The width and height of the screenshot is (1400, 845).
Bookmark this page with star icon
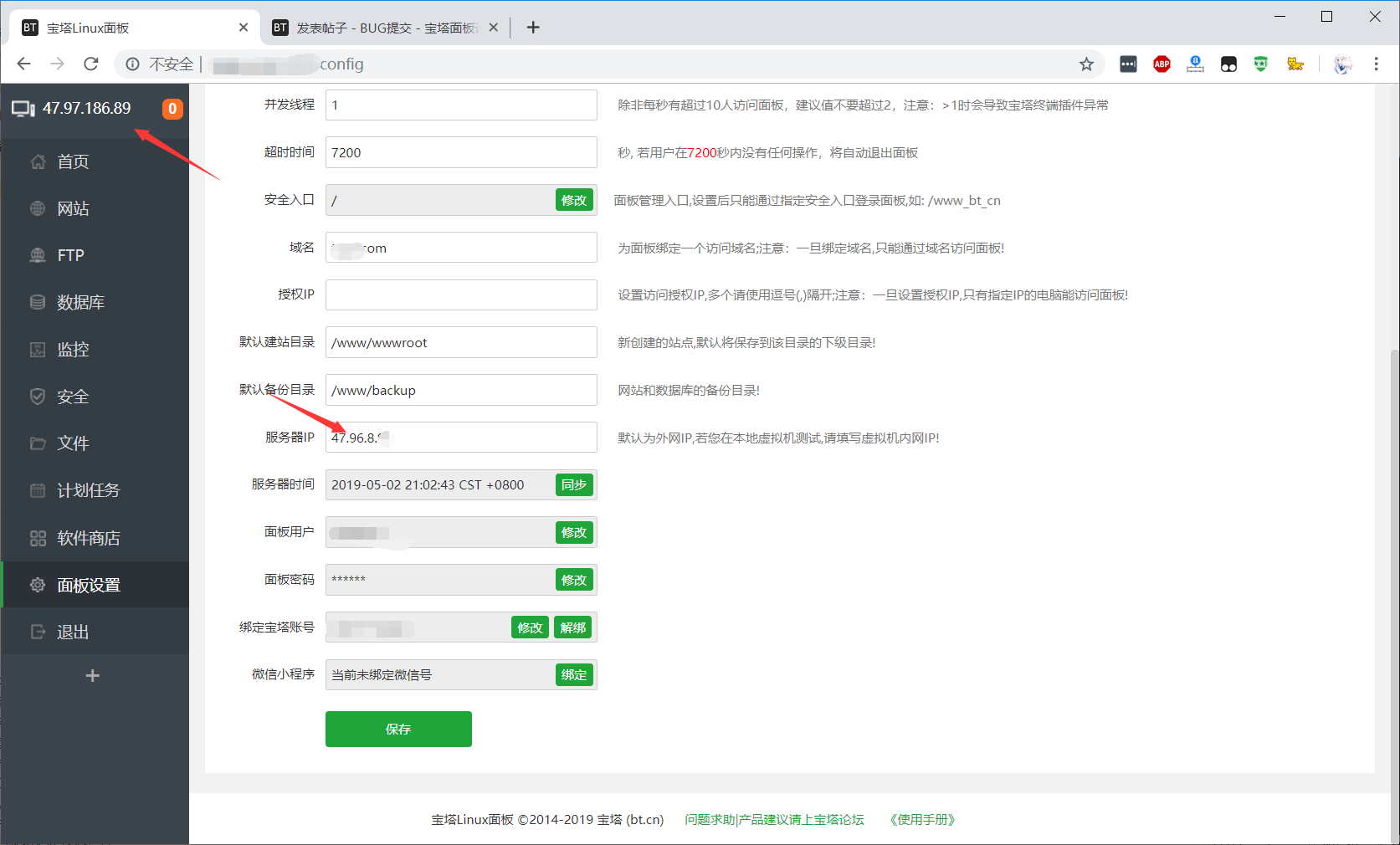coord(1086,64)
